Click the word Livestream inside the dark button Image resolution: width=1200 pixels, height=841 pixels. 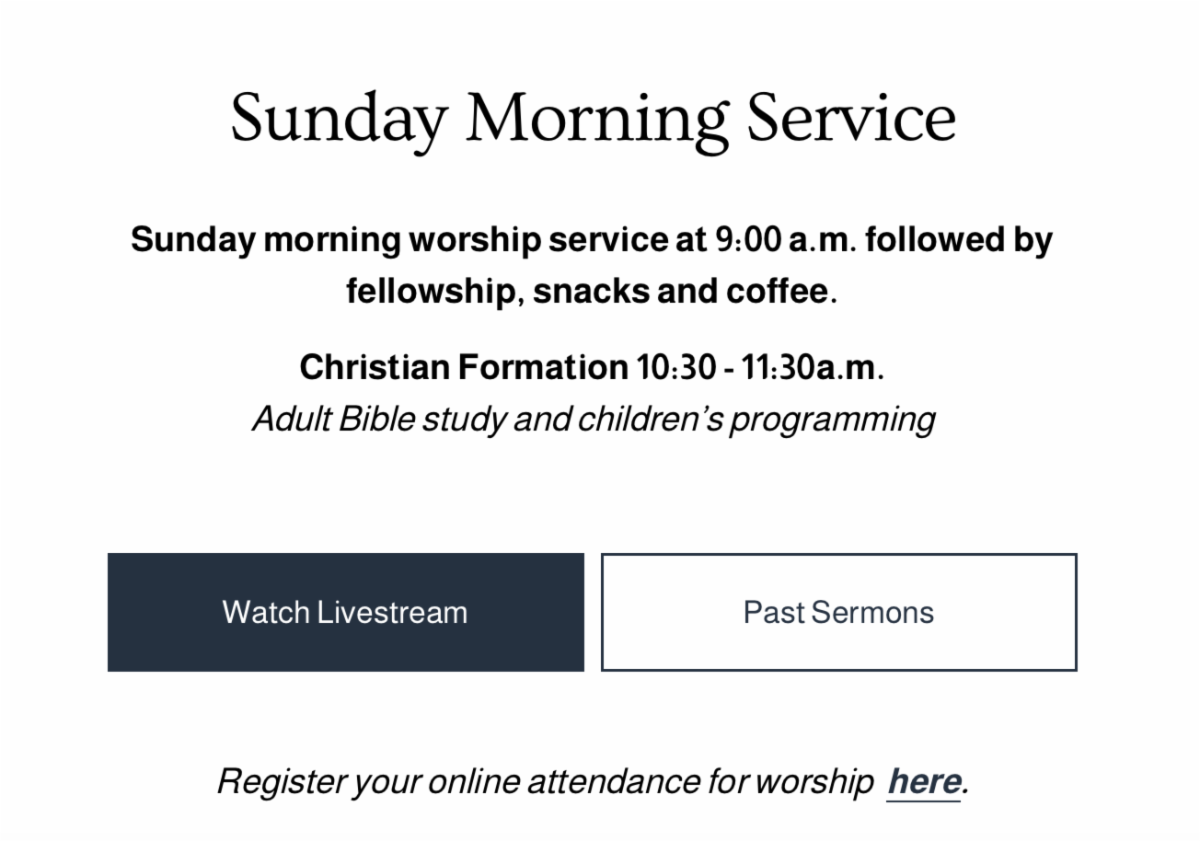click(x=392, y=612)
